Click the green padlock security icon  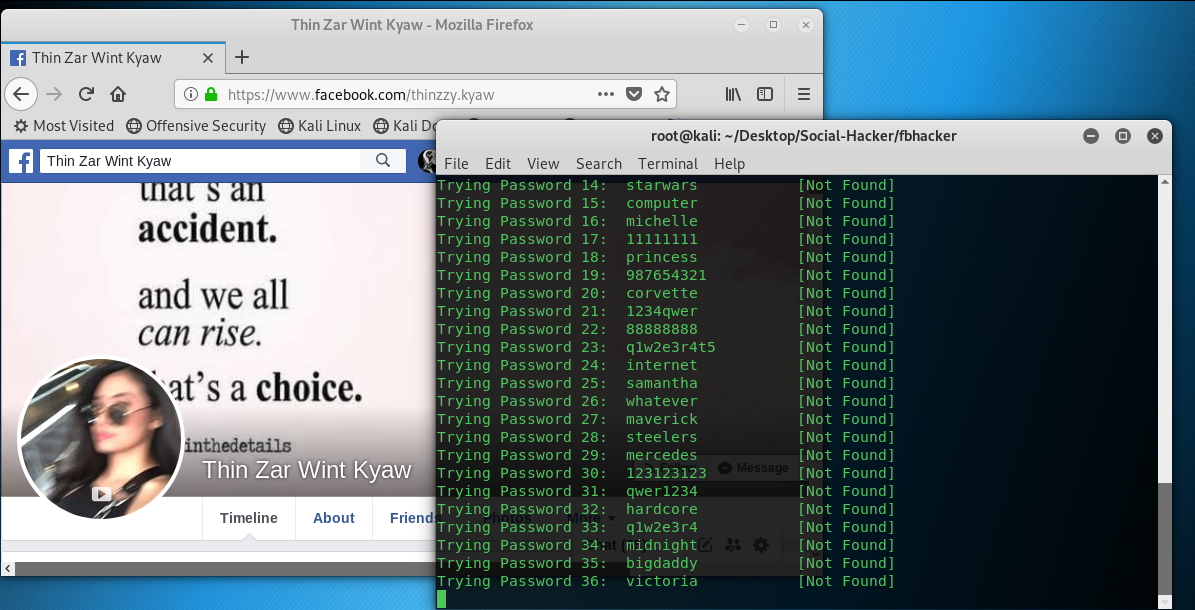tap(211, 95)
